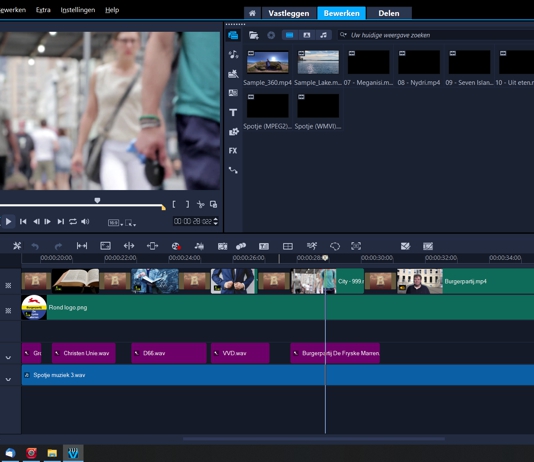Toggle the video track ripple control
534x462 pixels.
pos(8,285)
